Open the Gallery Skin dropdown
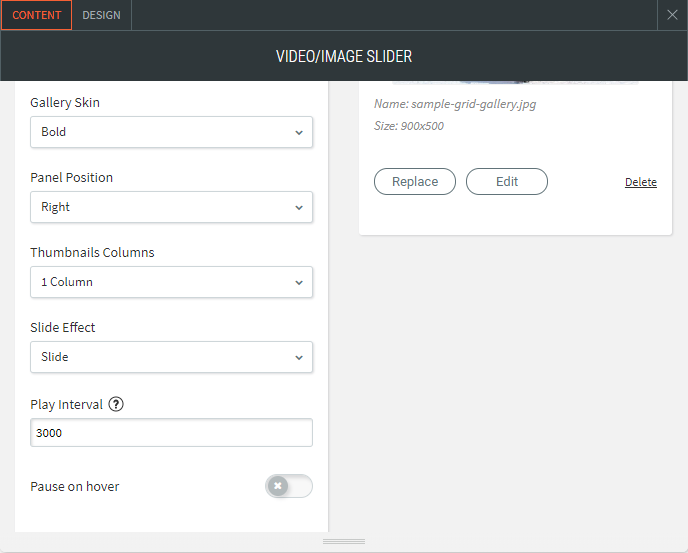 point(171,132)
